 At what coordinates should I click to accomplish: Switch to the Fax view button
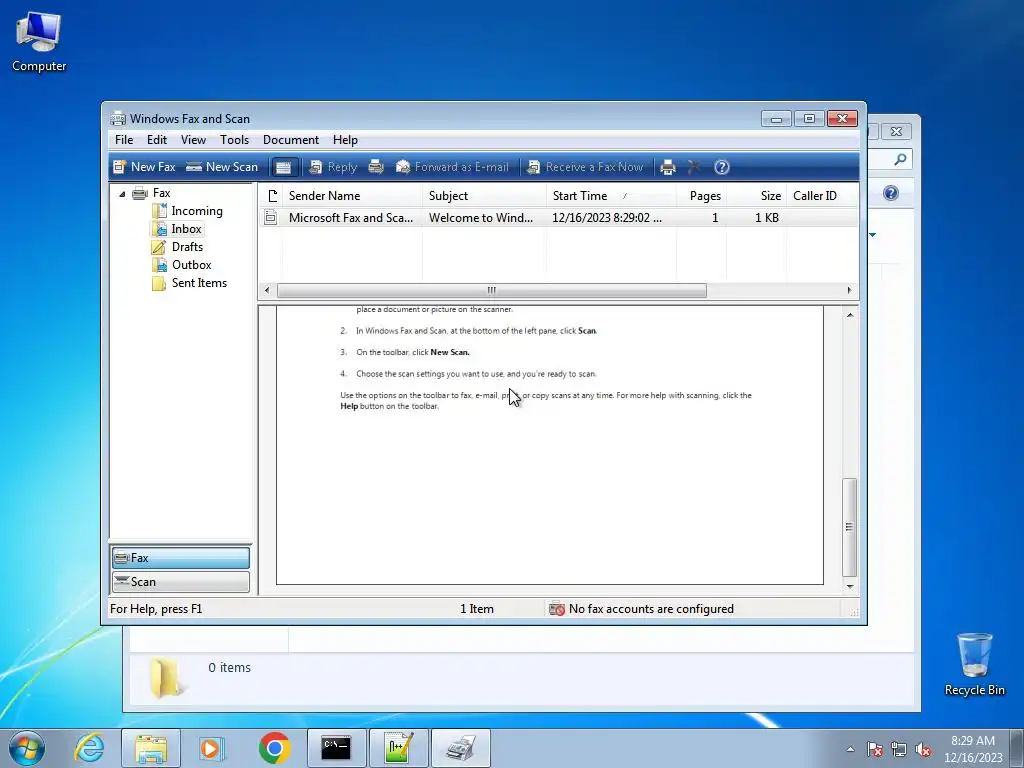point(181,558)
